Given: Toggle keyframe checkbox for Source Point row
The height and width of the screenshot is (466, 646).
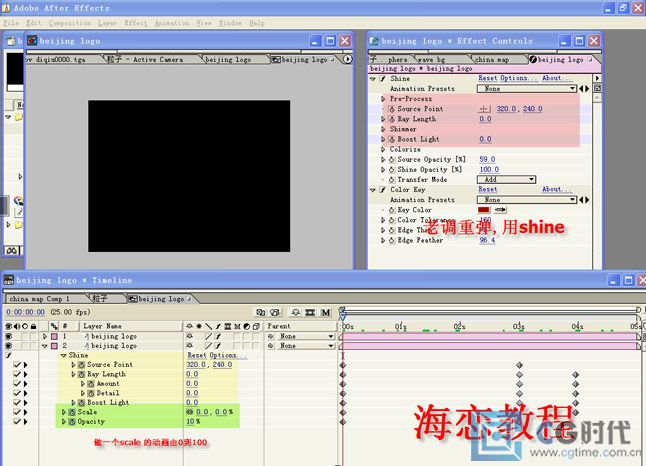Looking at the screenshot, I should tap(17, 365).
